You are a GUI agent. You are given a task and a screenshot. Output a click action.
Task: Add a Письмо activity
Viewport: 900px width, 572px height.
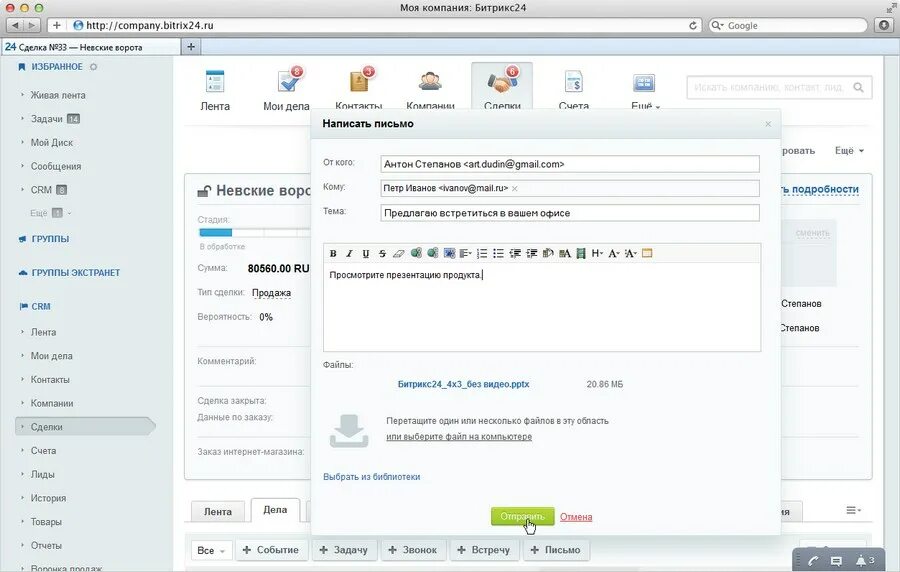coord(555,550)
